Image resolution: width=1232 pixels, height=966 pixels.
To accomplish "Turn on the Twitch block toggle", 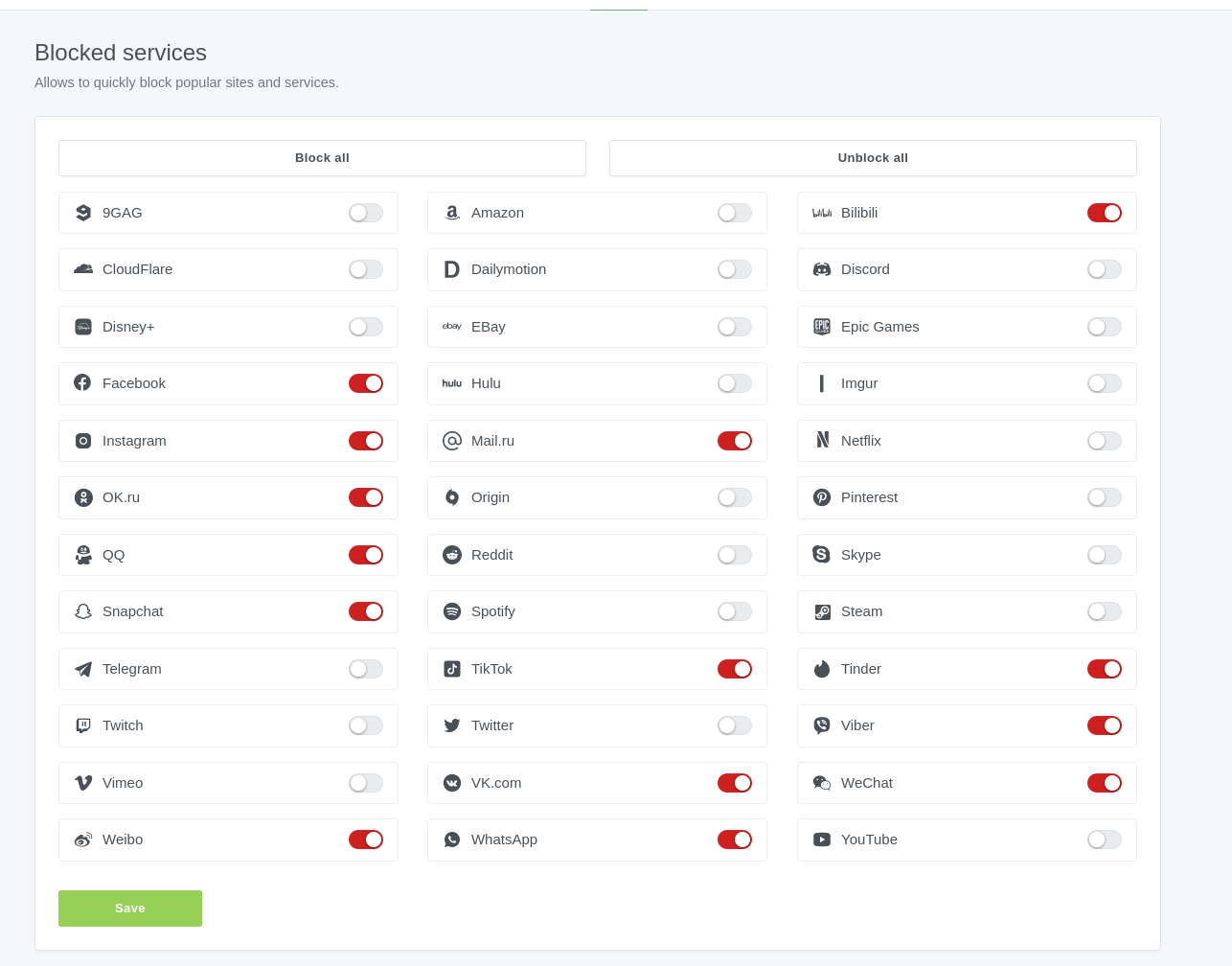I will pyautogui.click(x=366, y=725).
